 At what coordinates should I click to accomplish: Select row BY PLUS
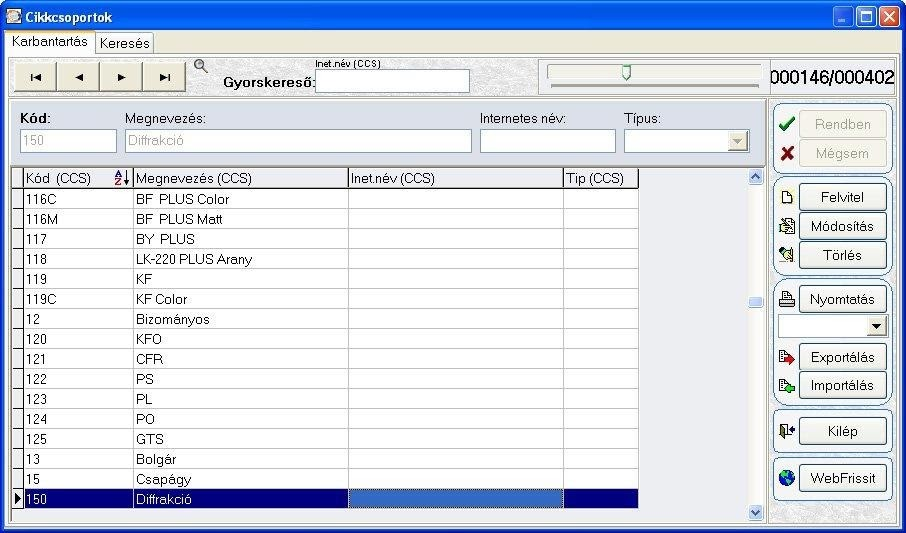[x=331, y=239]
